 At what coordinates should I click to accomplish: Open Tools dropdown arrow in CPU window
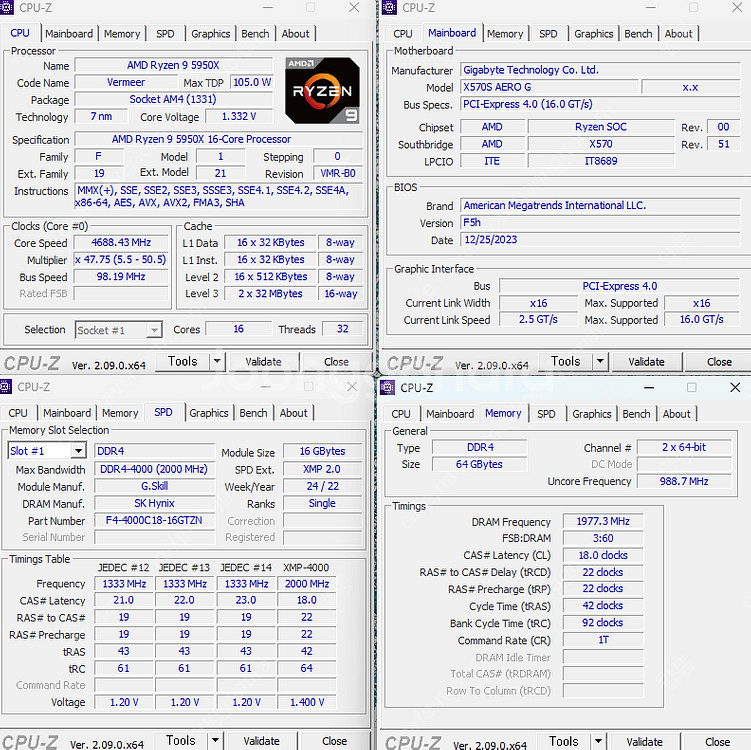(x=217, y=361)
